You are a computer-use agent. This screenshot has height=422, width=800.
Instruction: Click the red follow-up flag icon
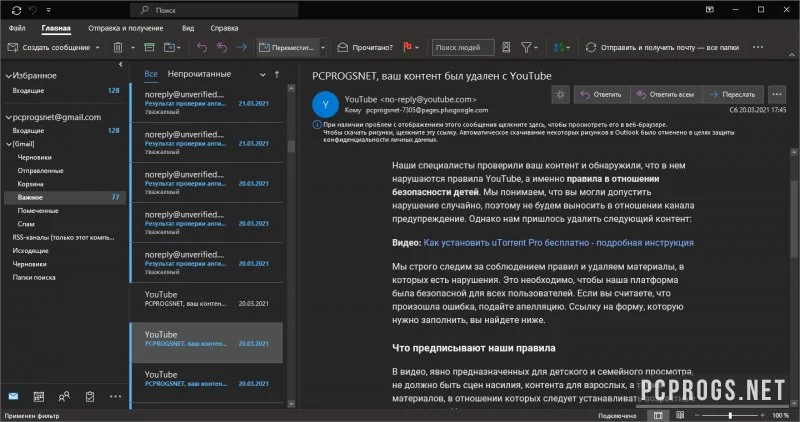pos(407,47)
